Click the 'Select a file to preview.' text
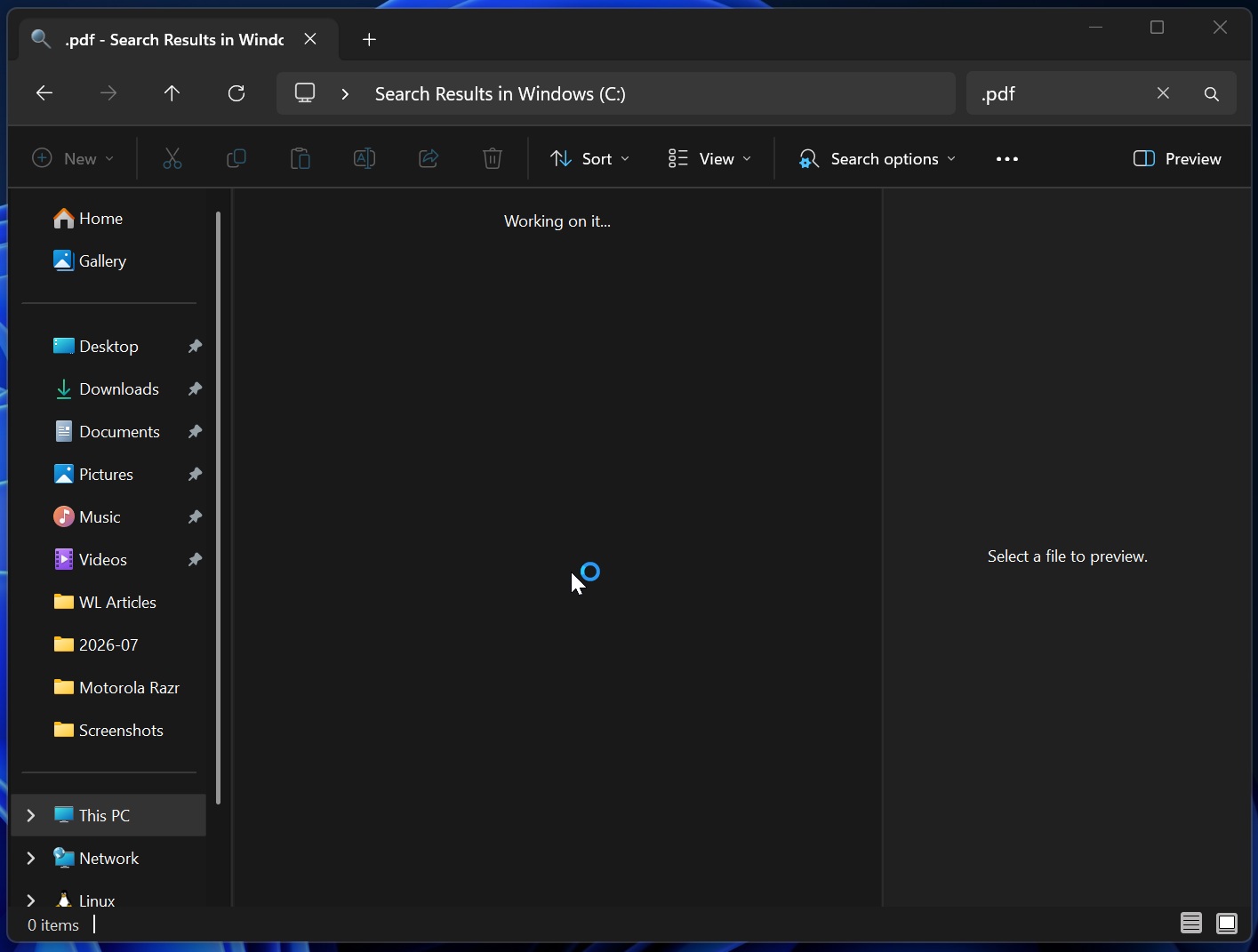 coord(1068,556)
